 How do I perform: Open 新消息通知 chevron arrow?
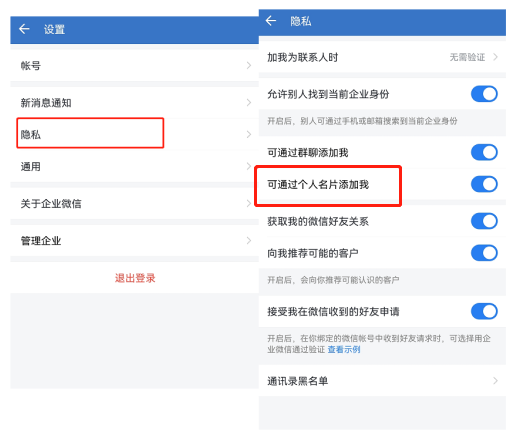click(249, 103)
